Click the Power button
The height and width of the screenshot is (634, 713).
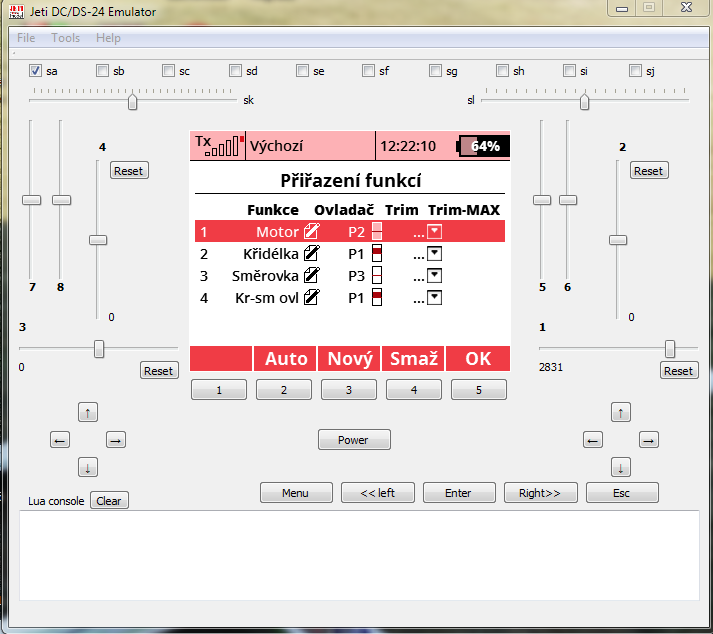pyautogui.click(x=354, y=440)
